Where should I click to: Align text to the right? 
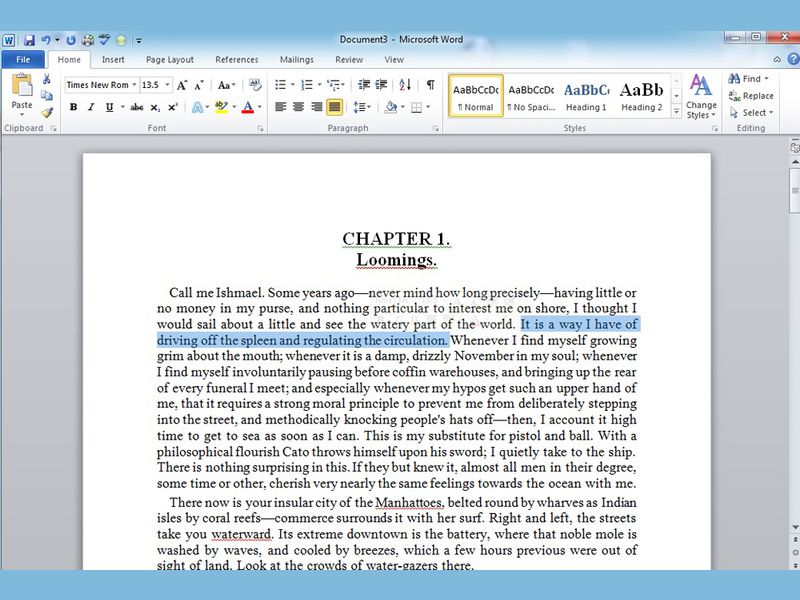pyautogui.click(x=316, y=107)
